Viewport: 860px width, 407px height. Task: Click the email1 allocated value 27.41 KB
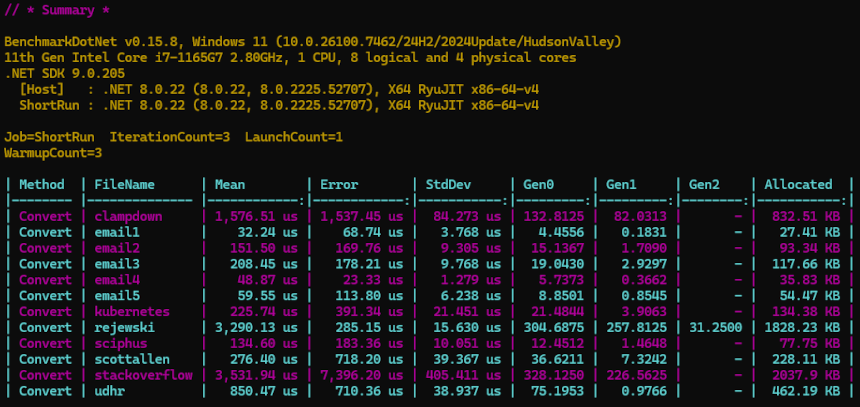click(810, 233)
